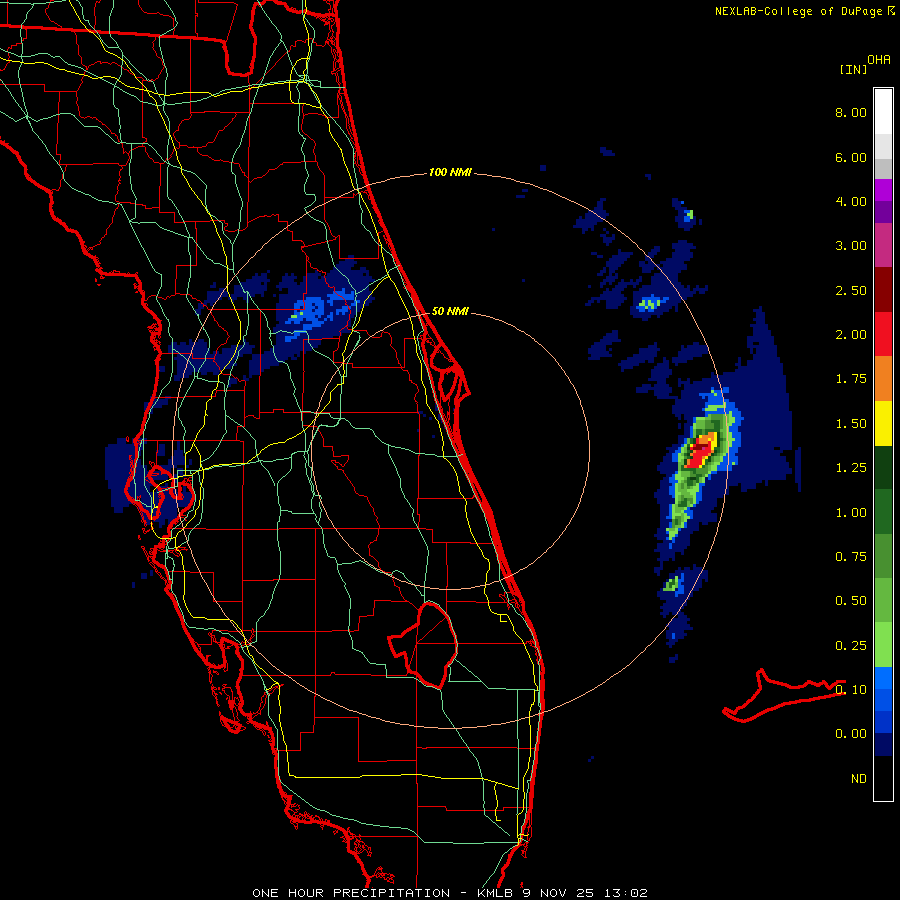The height and width of the screenshot is (900, 900).
Task: Click the Grand Bahama island outline
Action: (x=782, y=695)
